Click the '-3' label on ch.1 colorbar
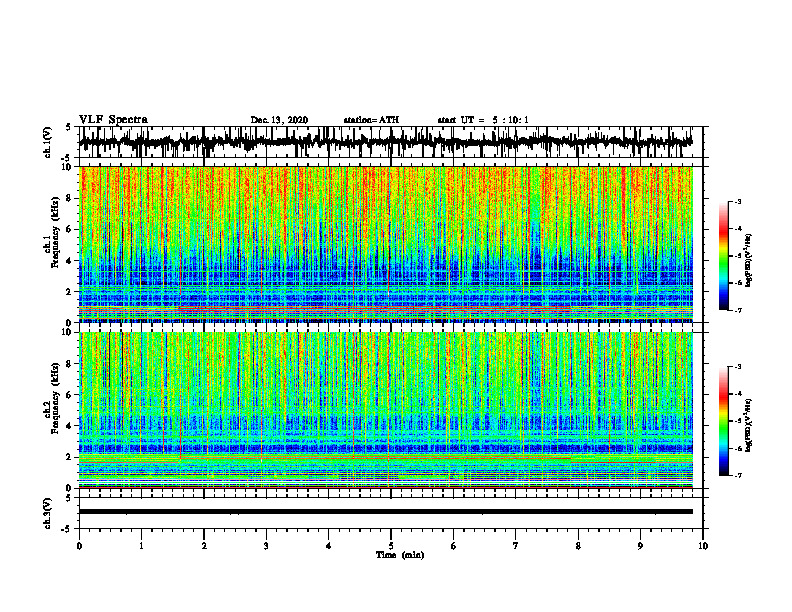792x612 pixels. (x=738, y=202)
